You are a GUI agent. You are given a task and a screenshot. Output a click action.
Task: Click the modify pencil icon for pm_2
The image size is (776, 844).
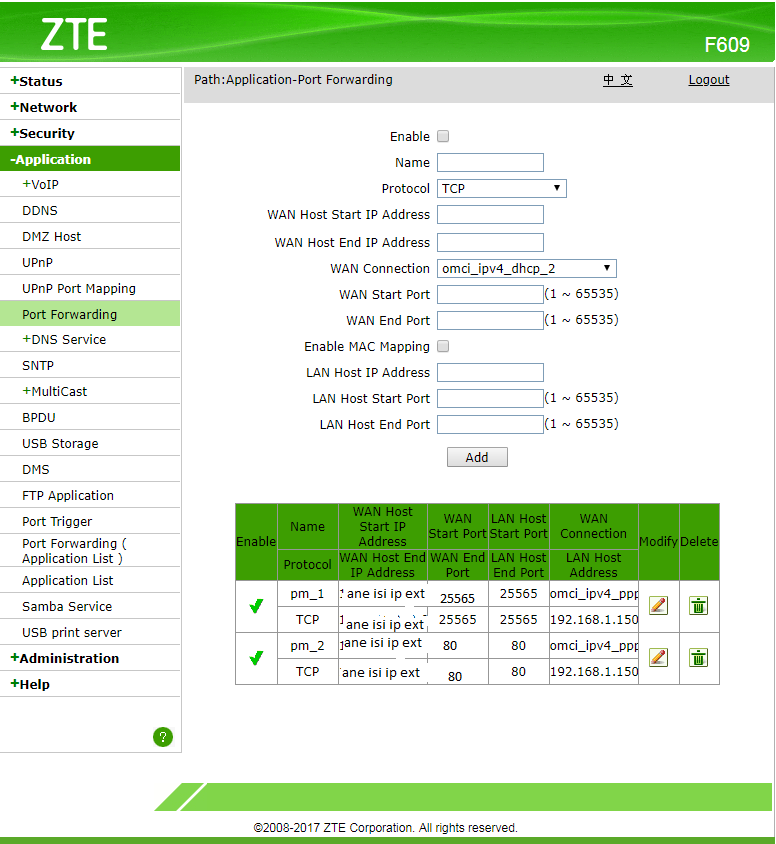[x=658, y=657]
